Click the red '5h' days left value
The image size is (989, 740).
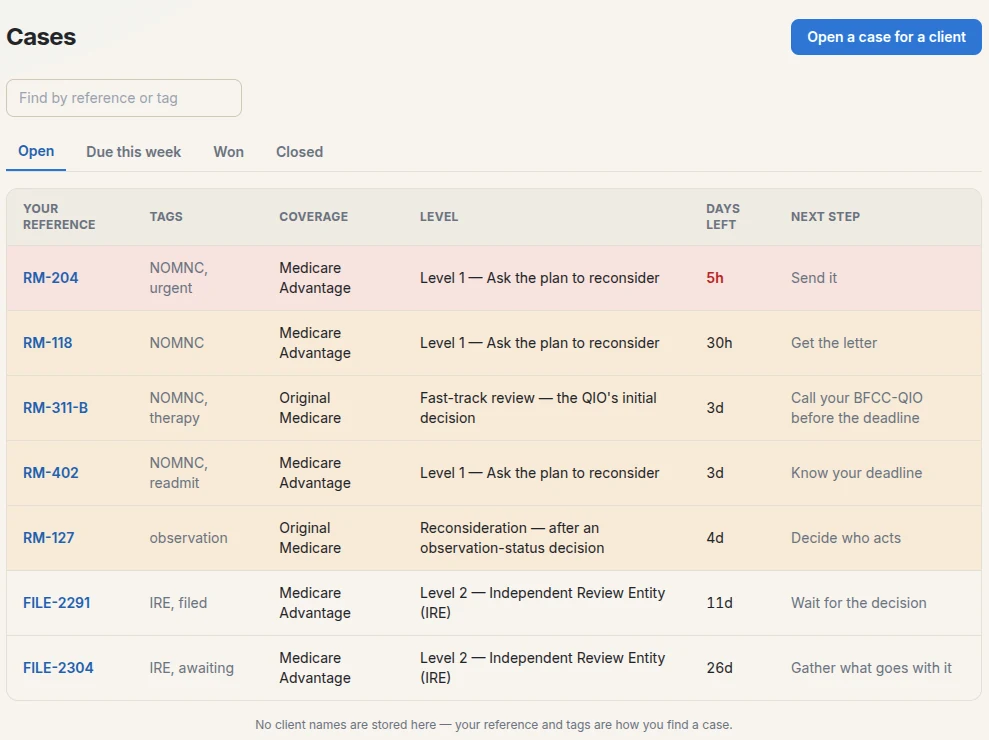pos(715,278)
